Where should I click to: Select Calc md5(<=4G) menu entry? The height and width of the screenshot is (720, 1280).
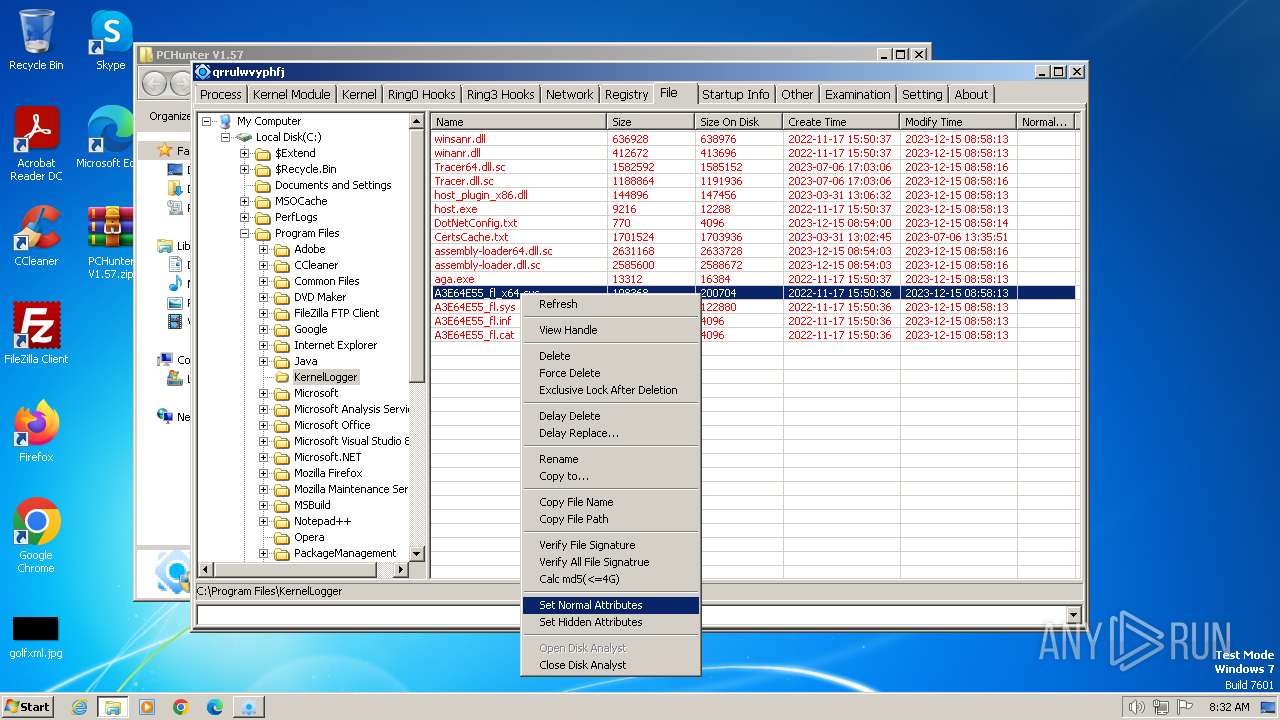pyautogui.click(x=610, y=579)
